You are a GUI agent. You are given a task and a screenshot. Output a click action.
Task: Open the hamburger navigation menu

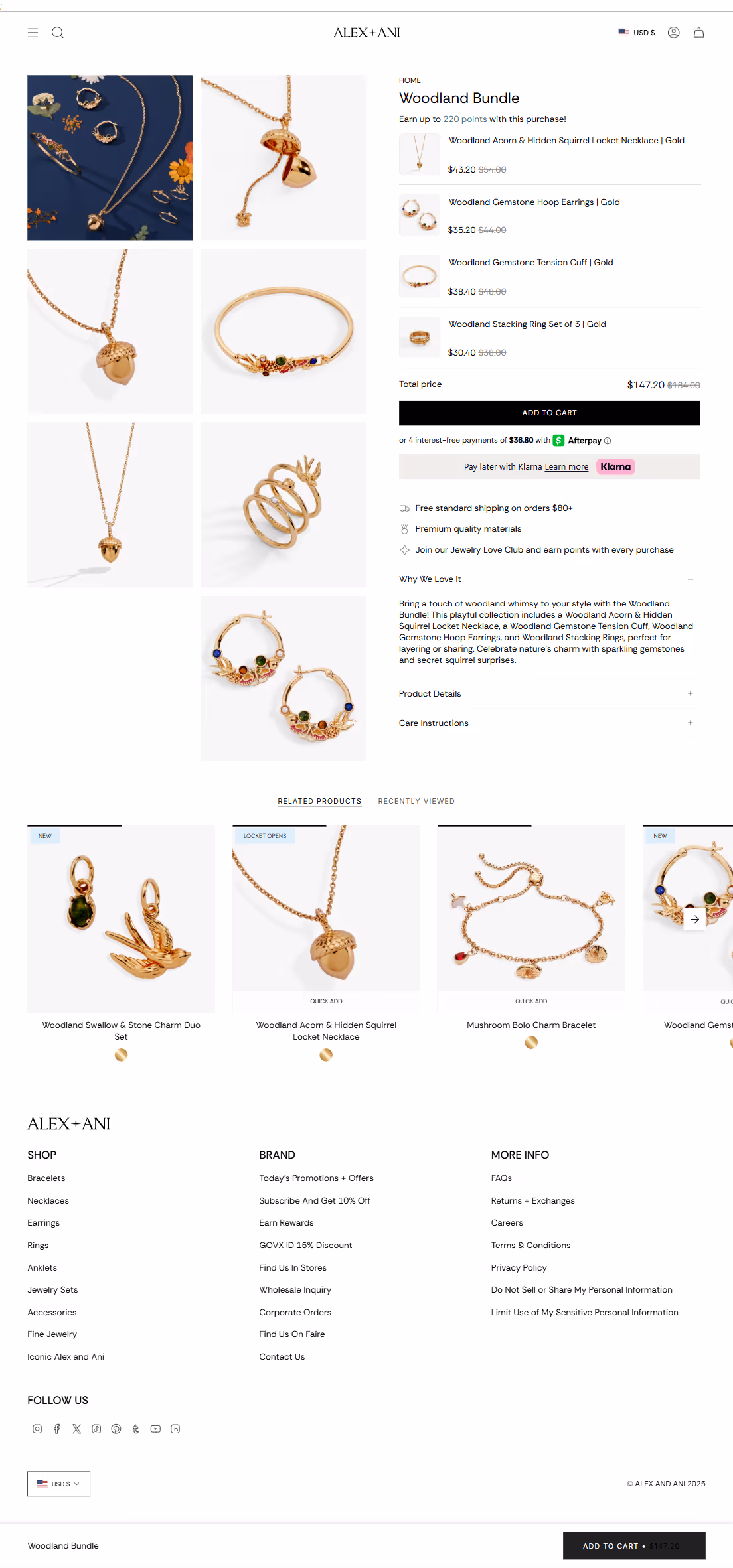33,33
